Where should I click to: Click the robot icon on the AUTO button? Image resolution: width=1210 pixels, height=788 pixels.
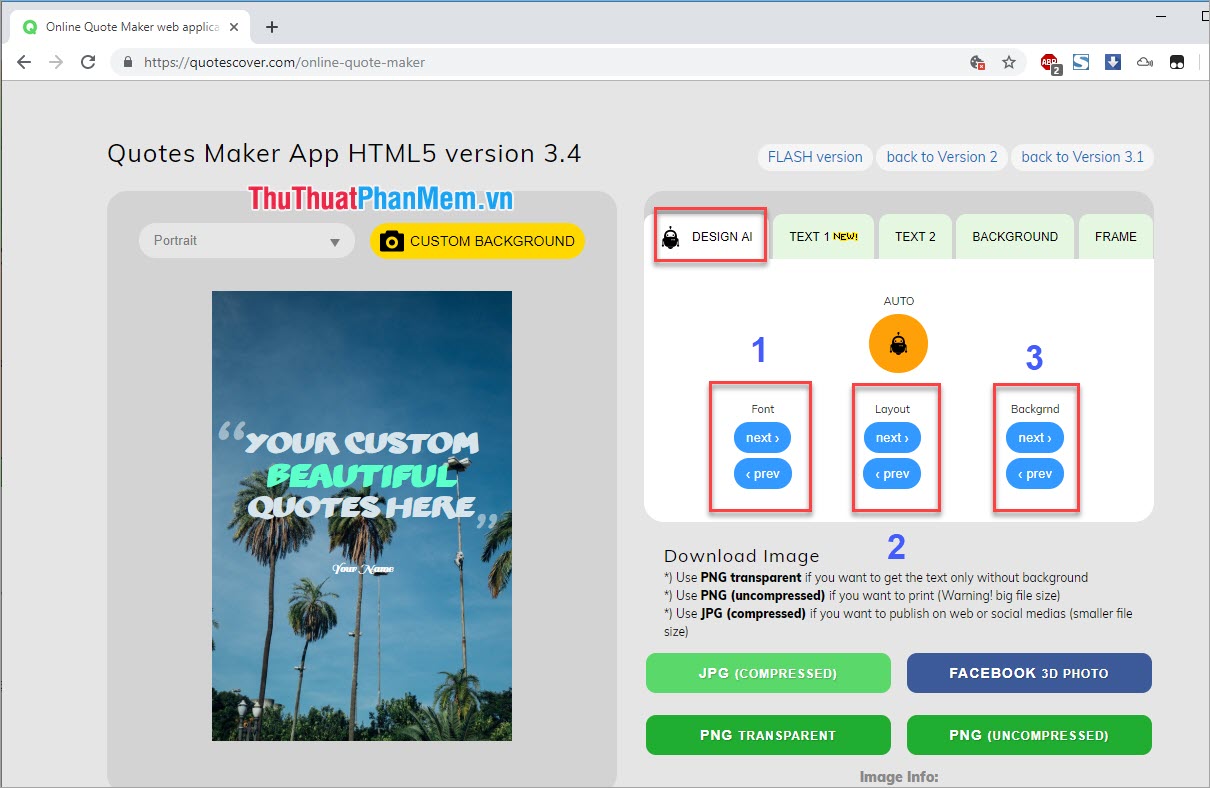[898, 343]
